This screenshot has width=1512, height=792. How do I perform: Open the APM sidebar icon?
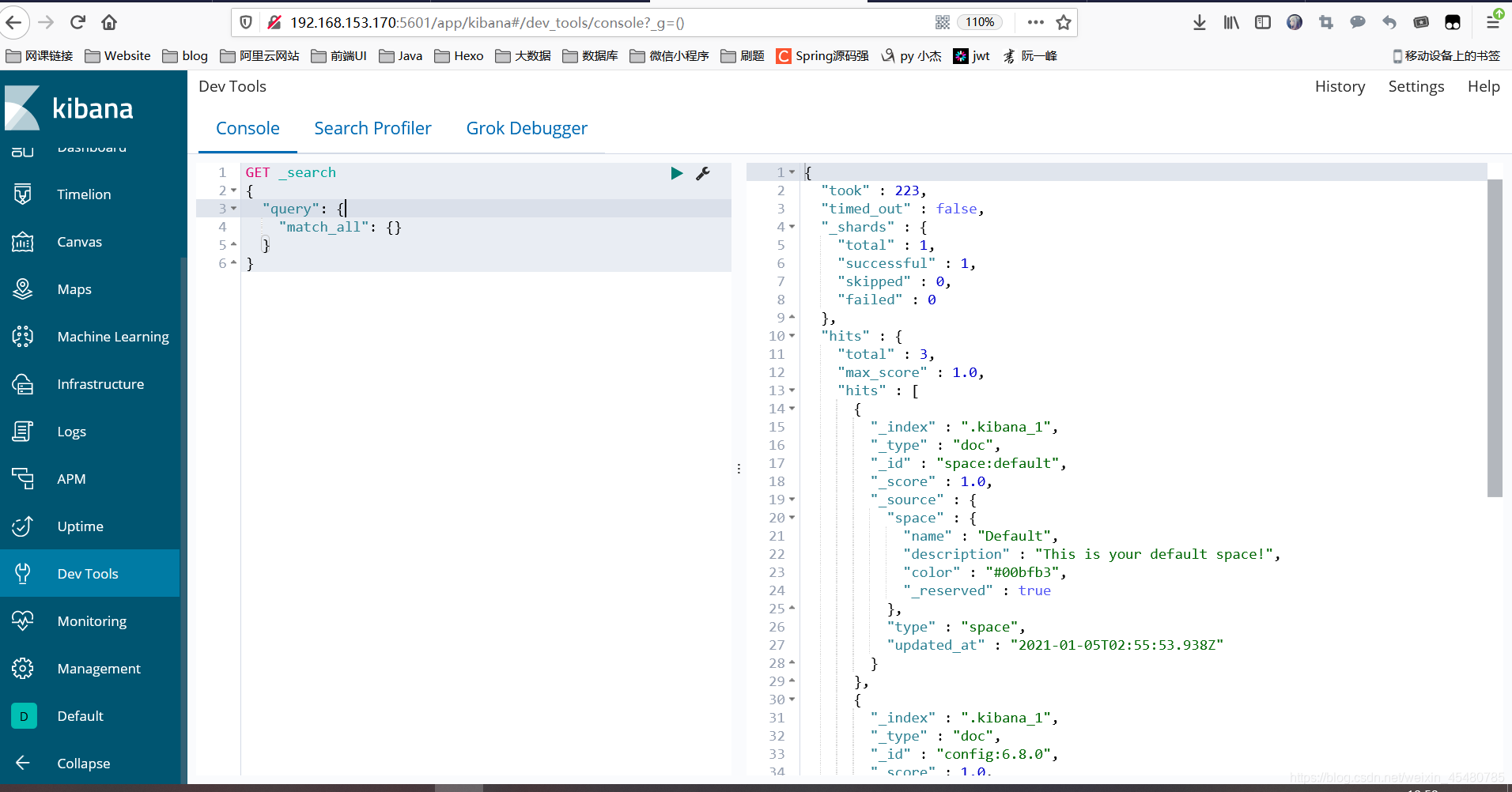[x=23, y=479]
